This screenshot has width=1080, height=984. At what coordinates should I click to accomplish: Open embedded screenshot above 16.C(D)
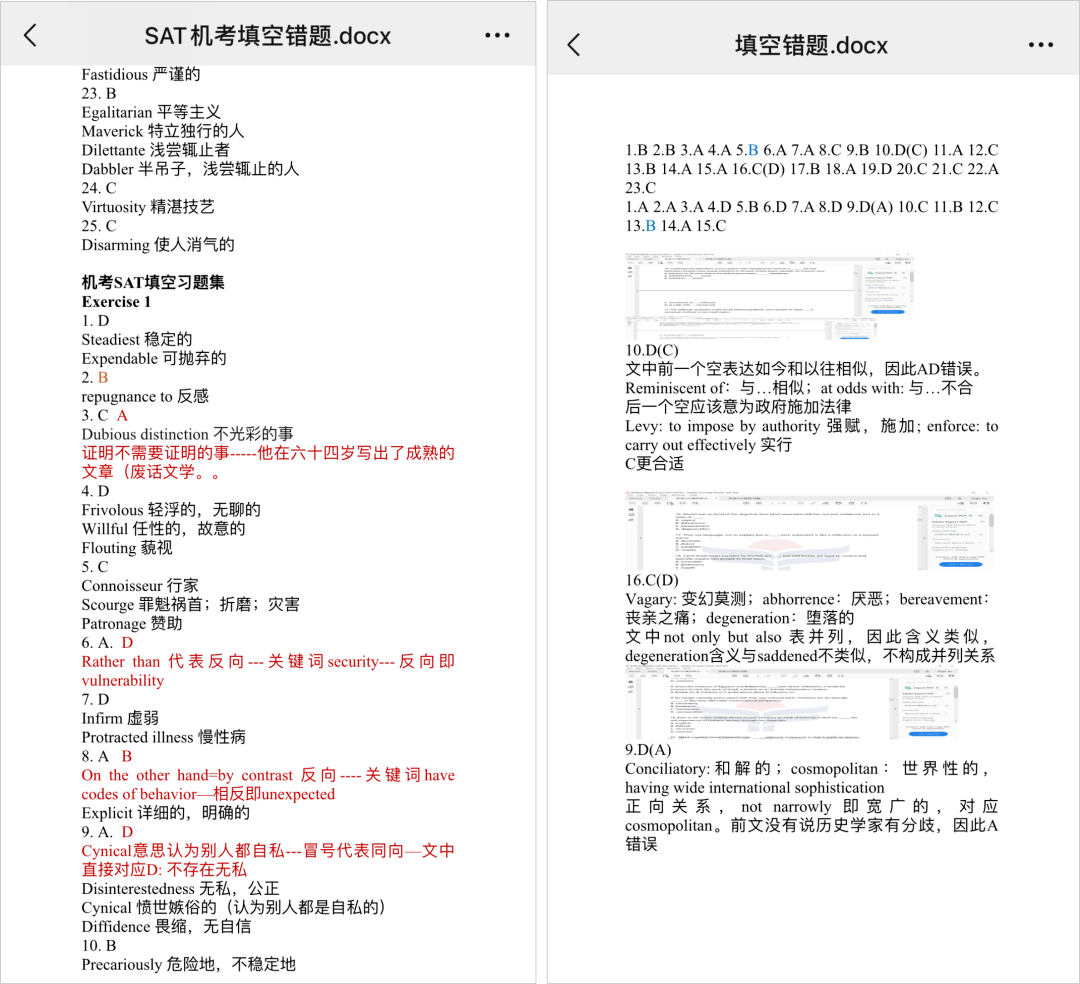[x=809, y=531]
